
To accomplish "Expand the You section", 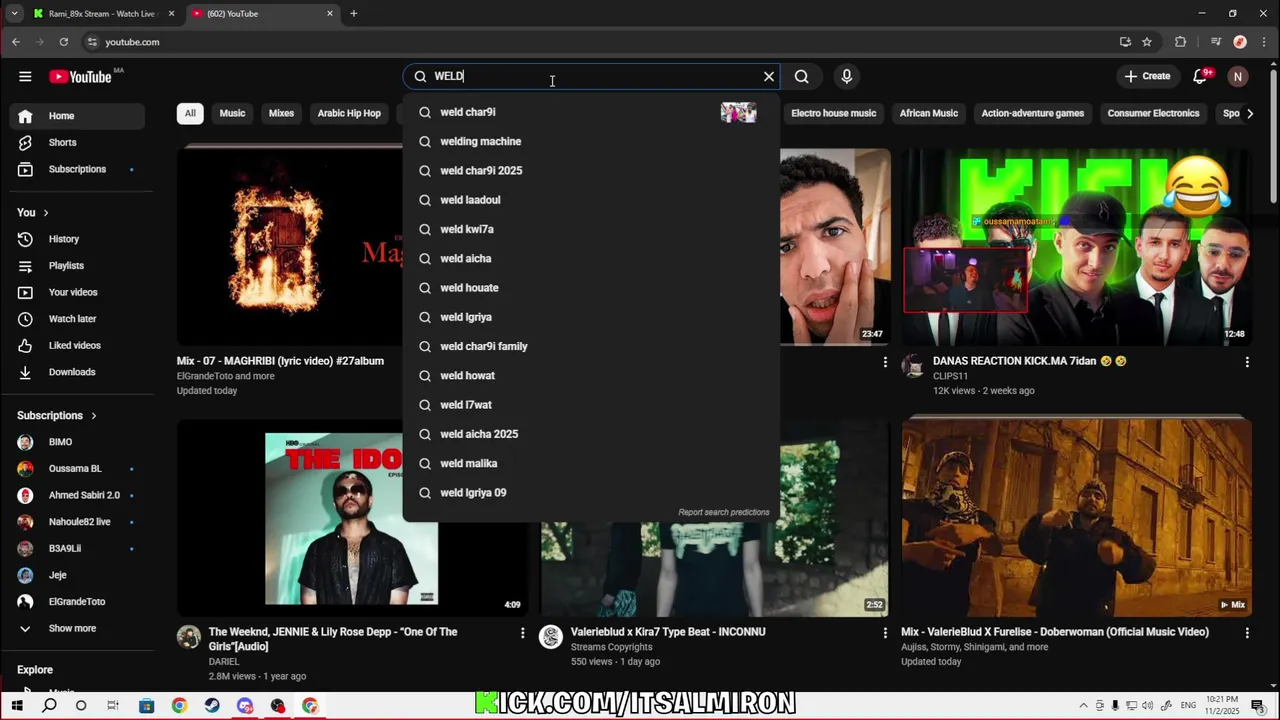I will point(33,213).
